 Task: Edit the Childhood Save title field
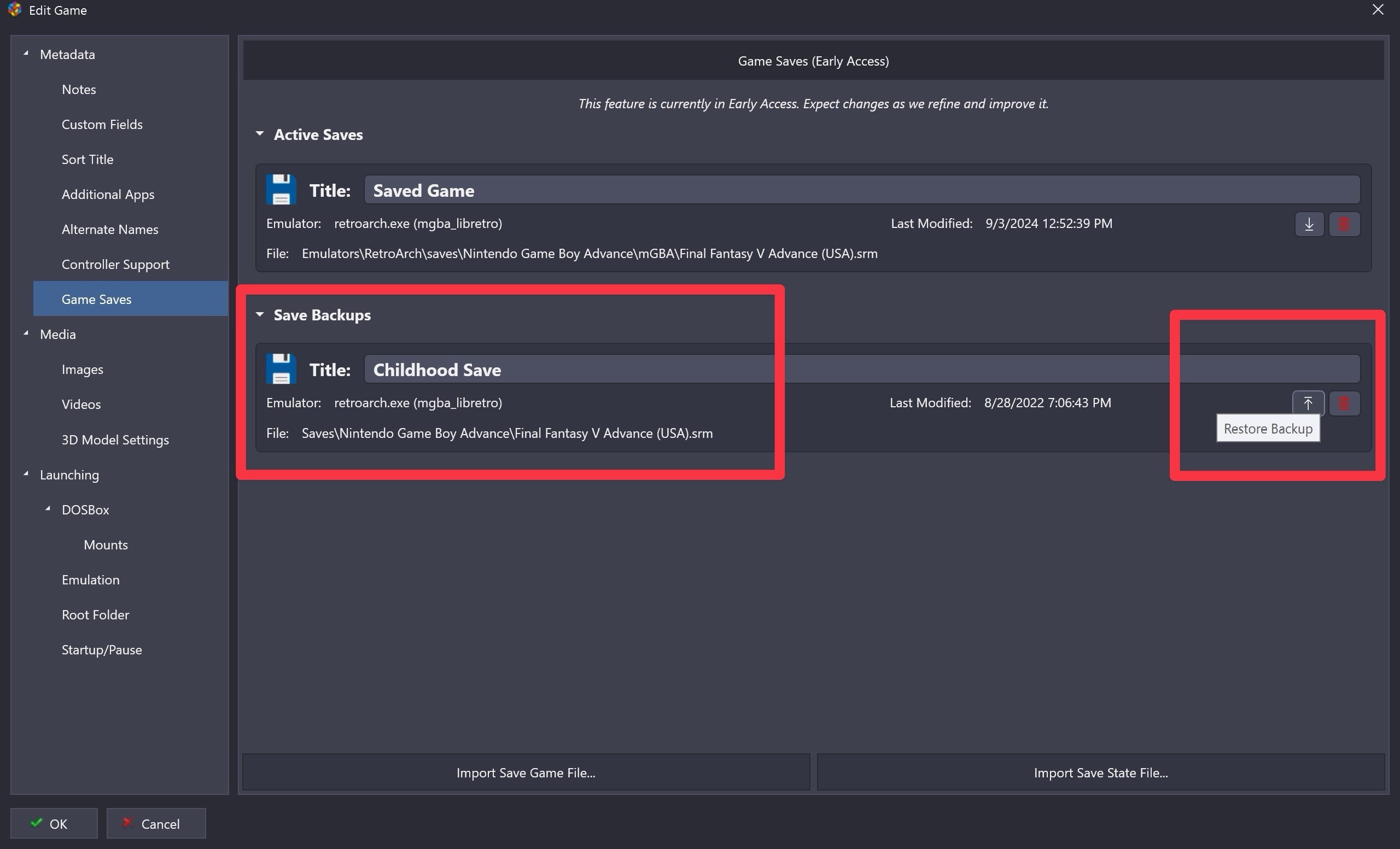click(862, 369)
